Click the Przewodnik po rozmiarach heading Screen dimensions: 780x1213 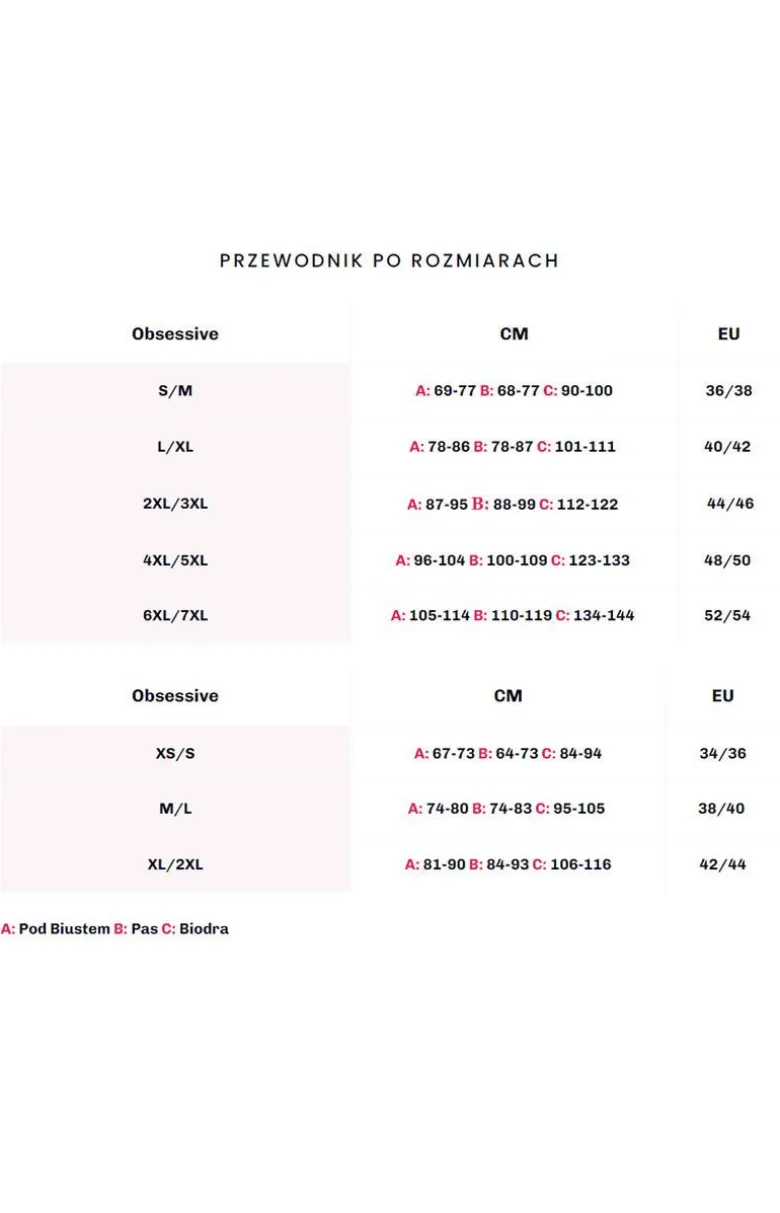(388, 261)
